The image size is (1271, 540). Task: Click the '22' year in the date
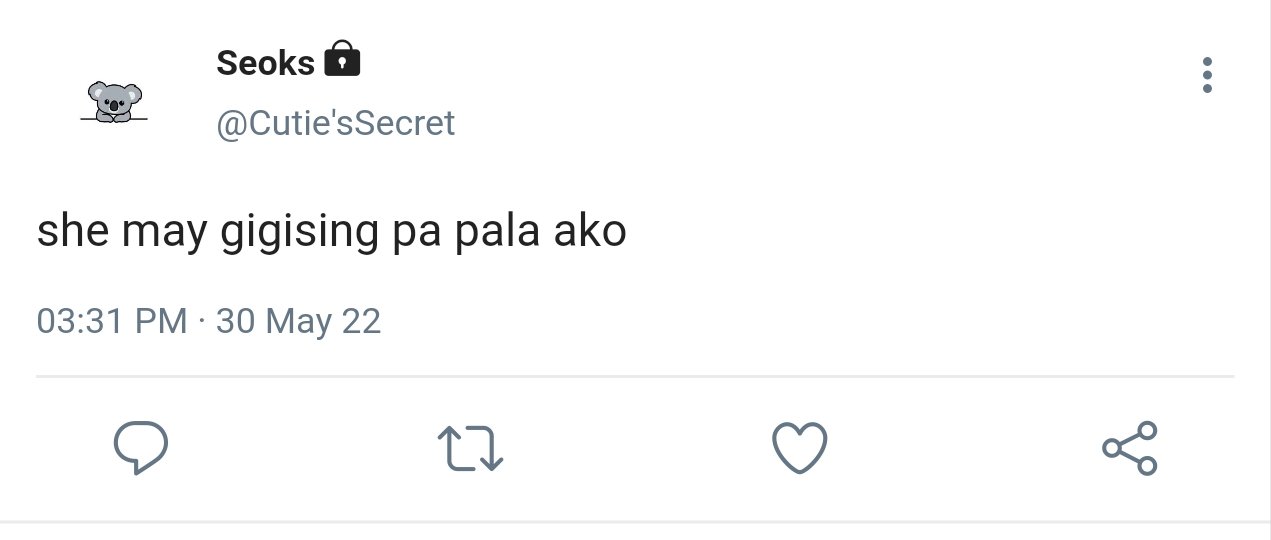(361, 321)
